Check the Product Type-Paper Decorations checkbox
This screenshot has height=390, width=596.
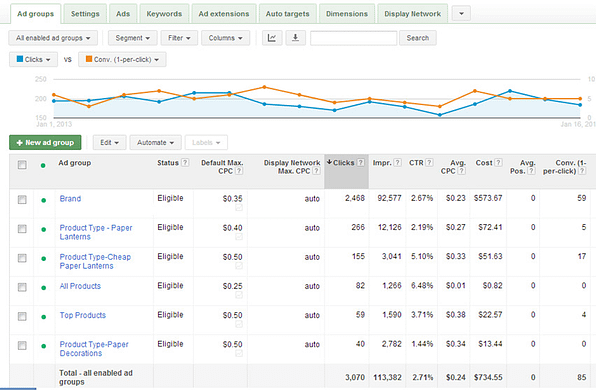pyautogui.click(x=22, y=346)
